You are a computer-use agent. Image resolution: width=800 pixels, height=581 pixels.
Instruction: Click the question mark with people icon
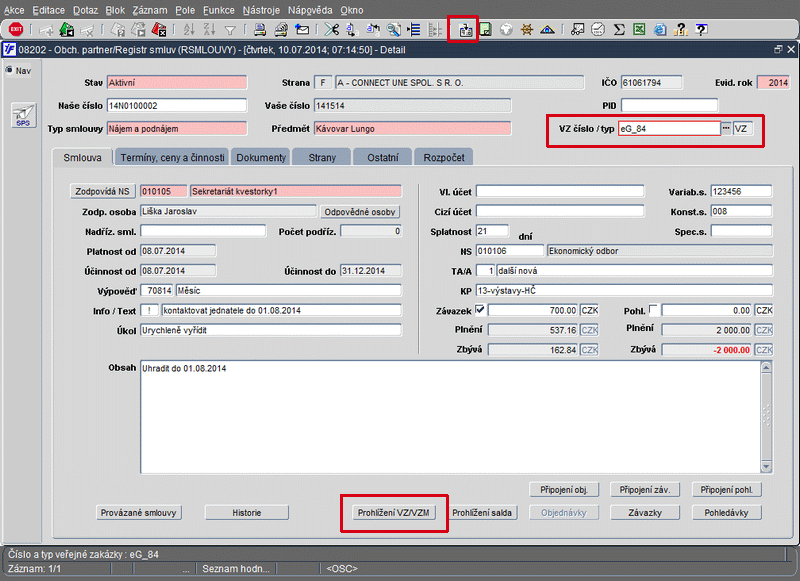click(681, 30)
